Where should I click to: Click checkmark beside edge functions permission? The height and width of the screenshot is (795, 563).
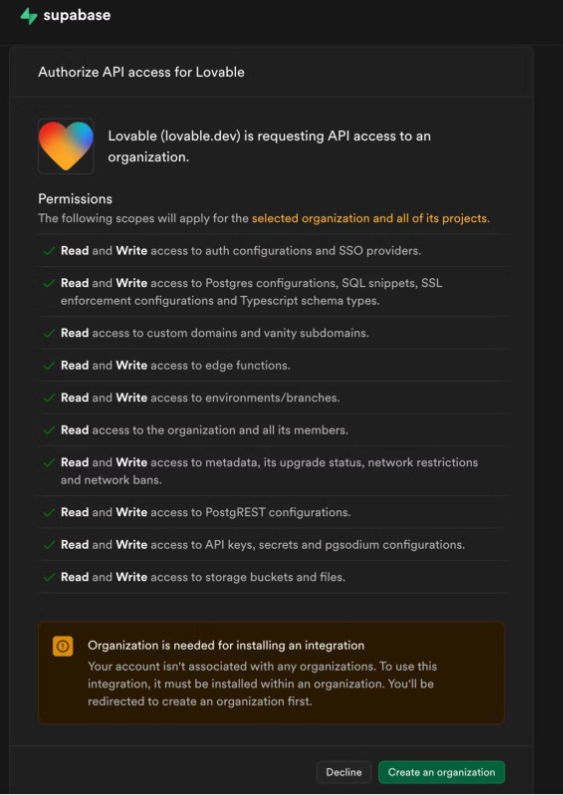[x=49, y=366]
